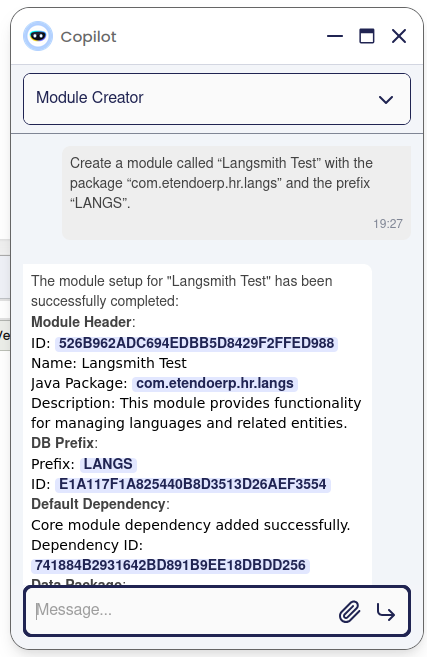
Task: Click the Copilot title text
Action: click(88, 37)
